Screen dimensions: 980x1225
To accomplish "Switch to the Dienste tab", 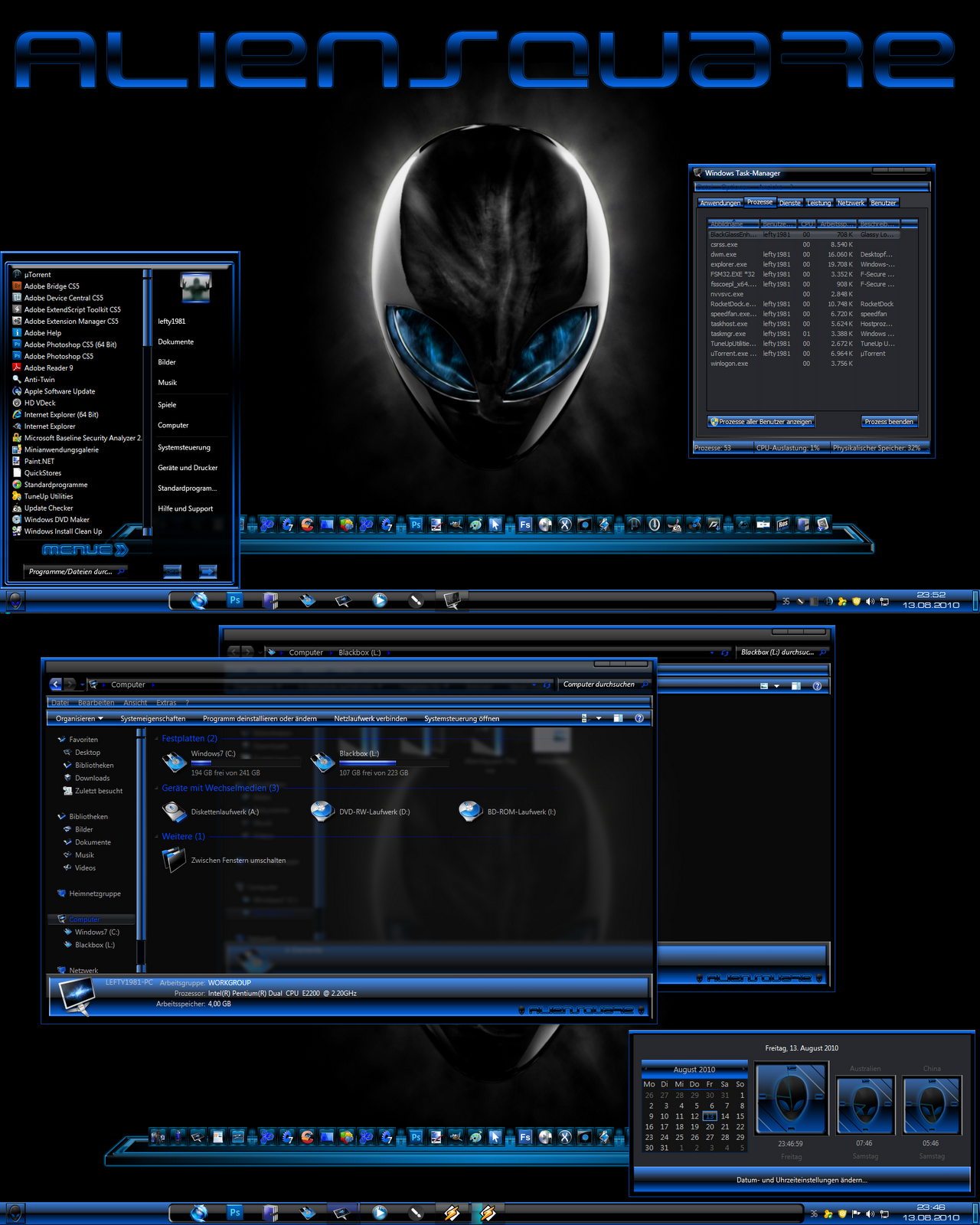I will click(x=790, y=203).
